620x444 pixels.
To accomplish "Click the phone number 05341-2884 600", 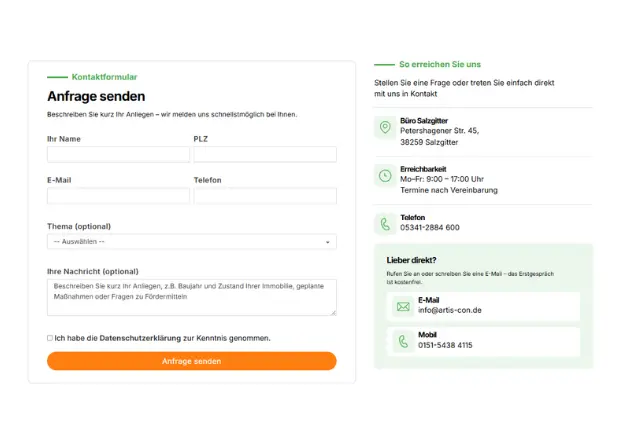I will pyautogui.click(x=430, y=227).
